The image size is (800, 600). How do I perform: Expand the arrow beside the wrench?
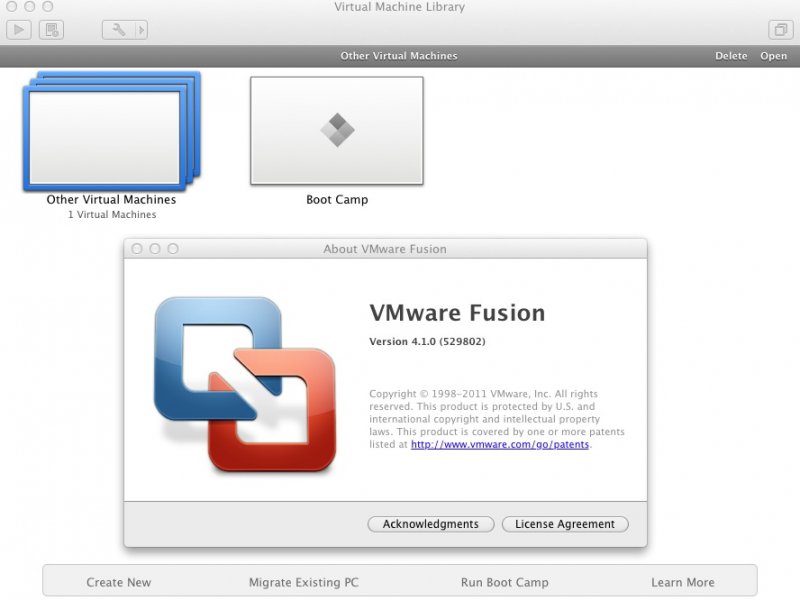coord(141,30)
